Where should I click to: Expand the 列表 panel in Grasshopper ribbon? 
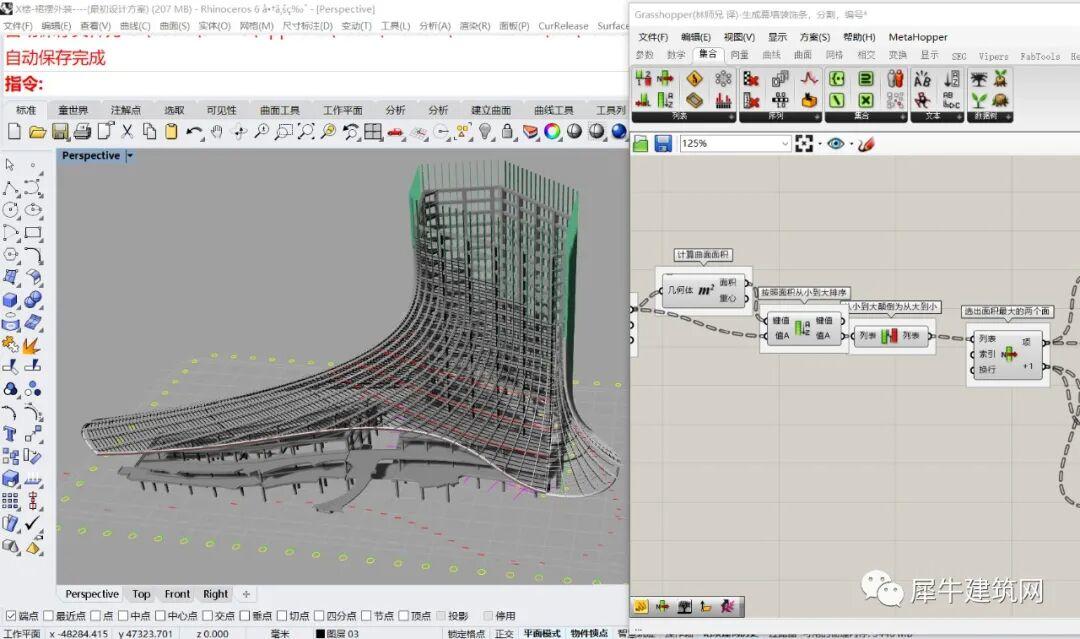point(731,117)
